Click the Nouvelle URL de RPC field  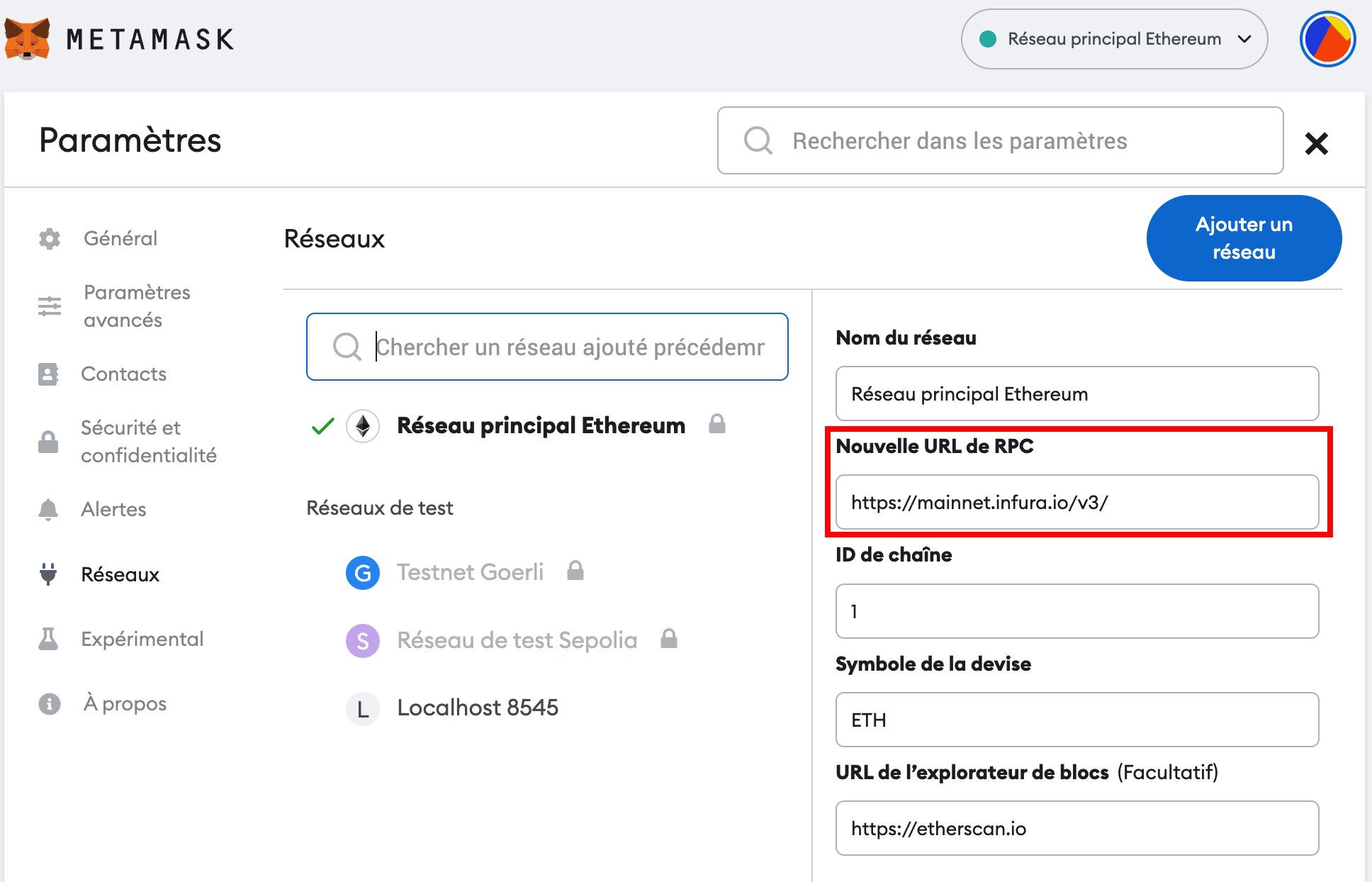point(1077,502)
